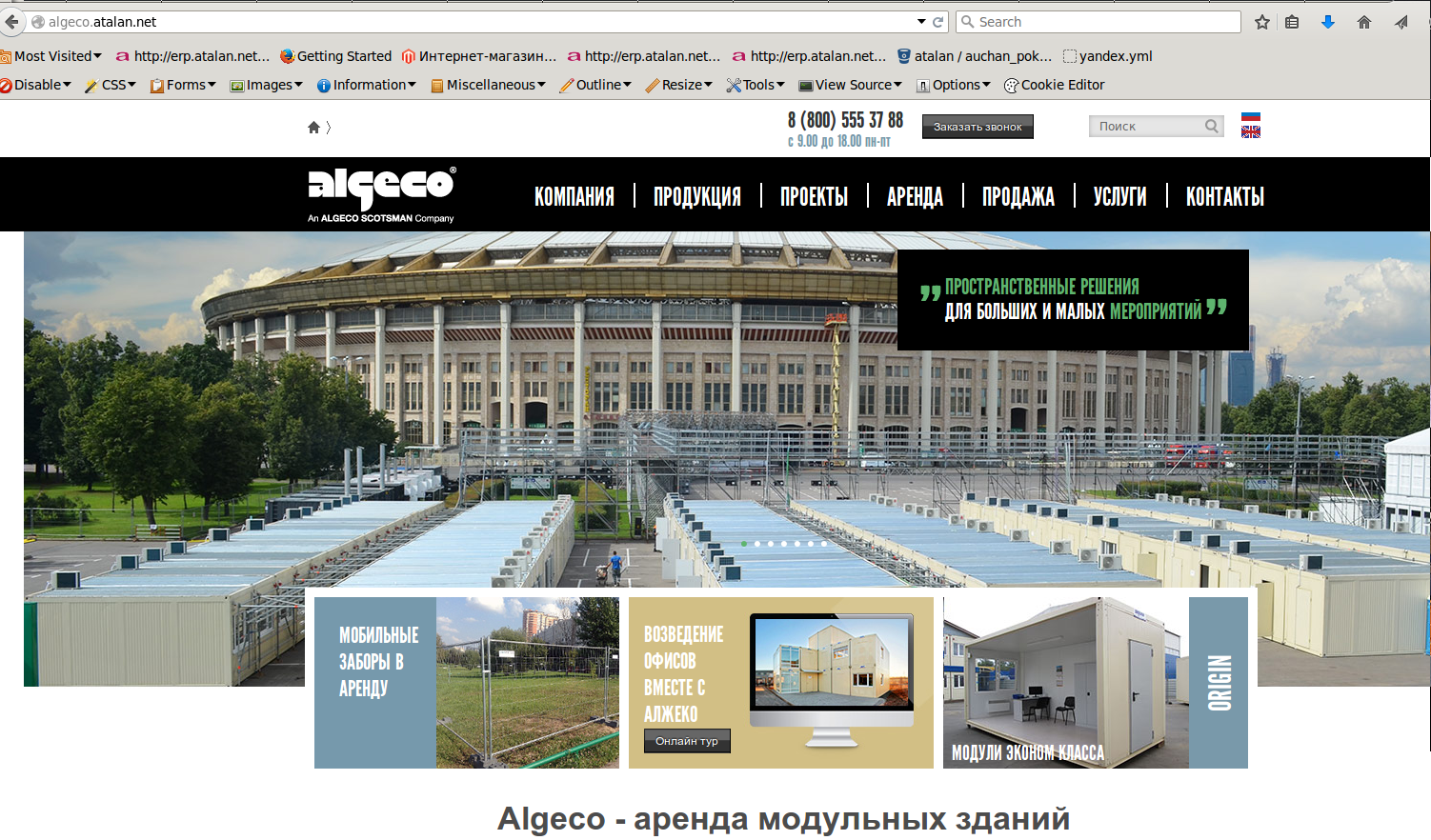
Task: Click the hero banner slogan box
Action: point(1073,300)
